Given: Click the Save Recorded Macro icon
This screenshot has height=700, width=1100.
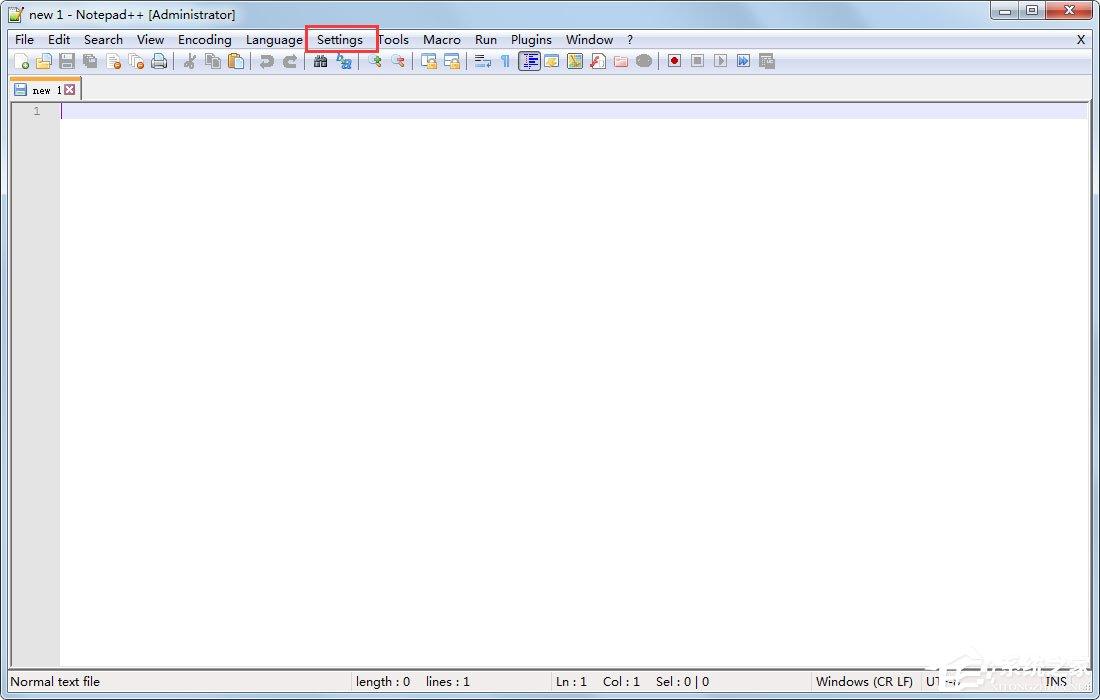Looking at the screenshot, I should [767, 61].
